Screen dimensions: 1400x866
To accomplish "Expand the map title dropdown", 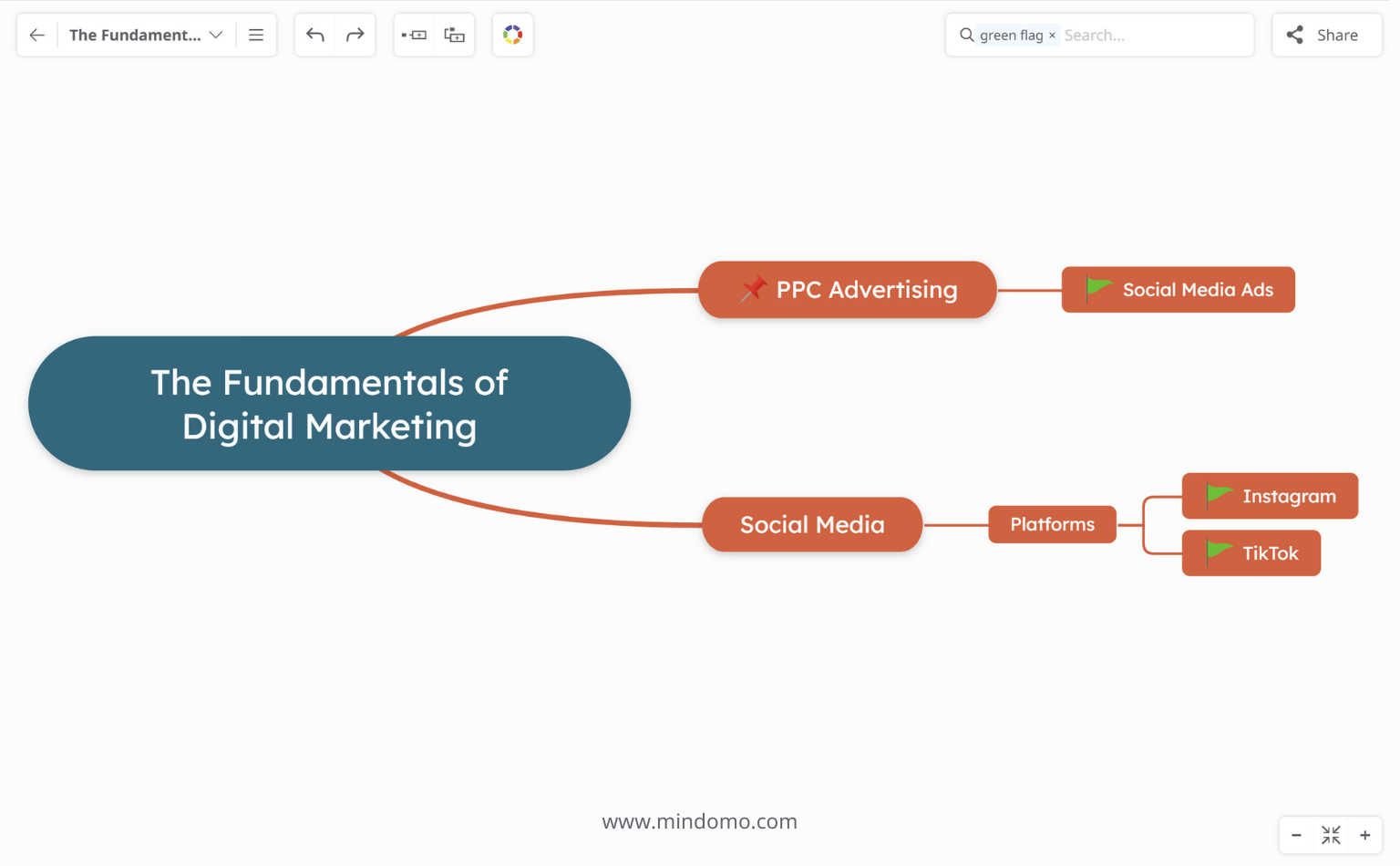I will [216, 36].
